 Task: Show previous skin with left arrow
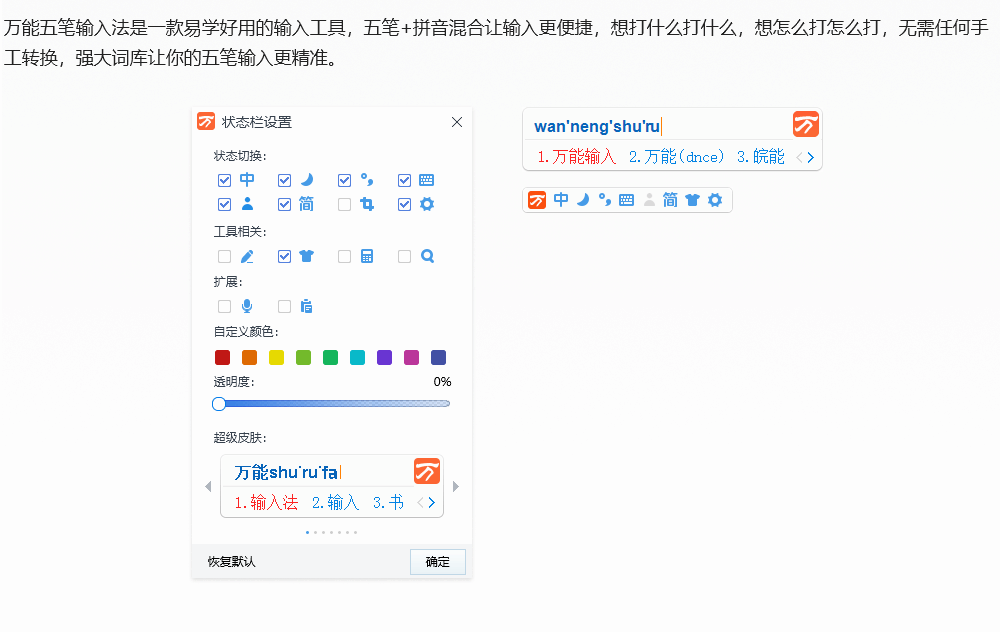tap(208, 487)
